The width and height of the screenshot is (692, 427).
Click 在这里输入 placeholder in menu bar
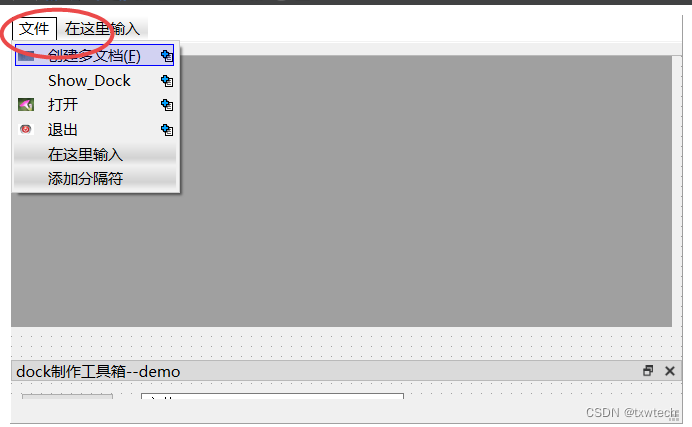[102, 29]
